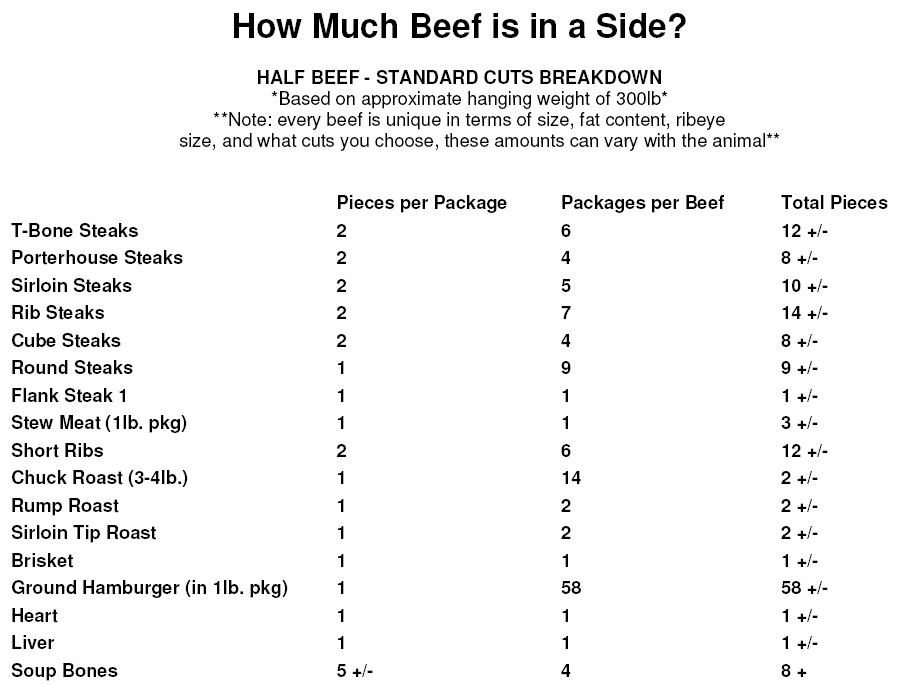Click the '5 +/-' value for Soup Bones
898x684 pixels.
point(355,671)
